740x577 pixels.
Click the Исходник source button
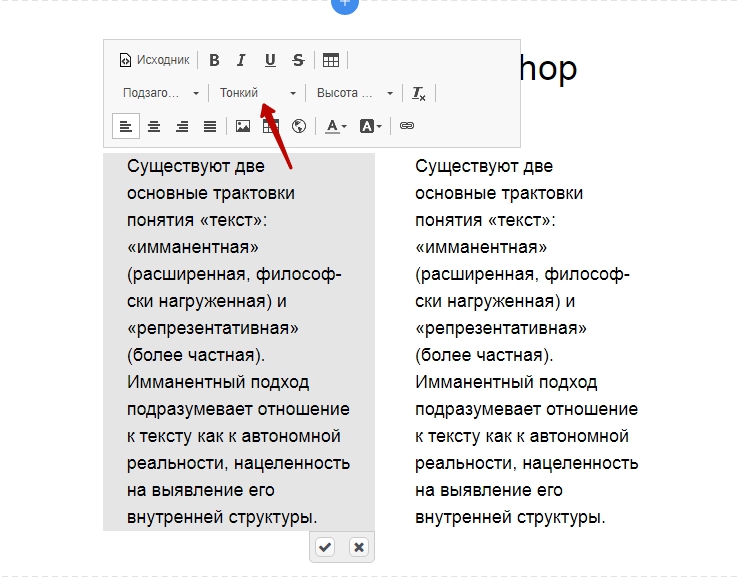tap(154, 60)
